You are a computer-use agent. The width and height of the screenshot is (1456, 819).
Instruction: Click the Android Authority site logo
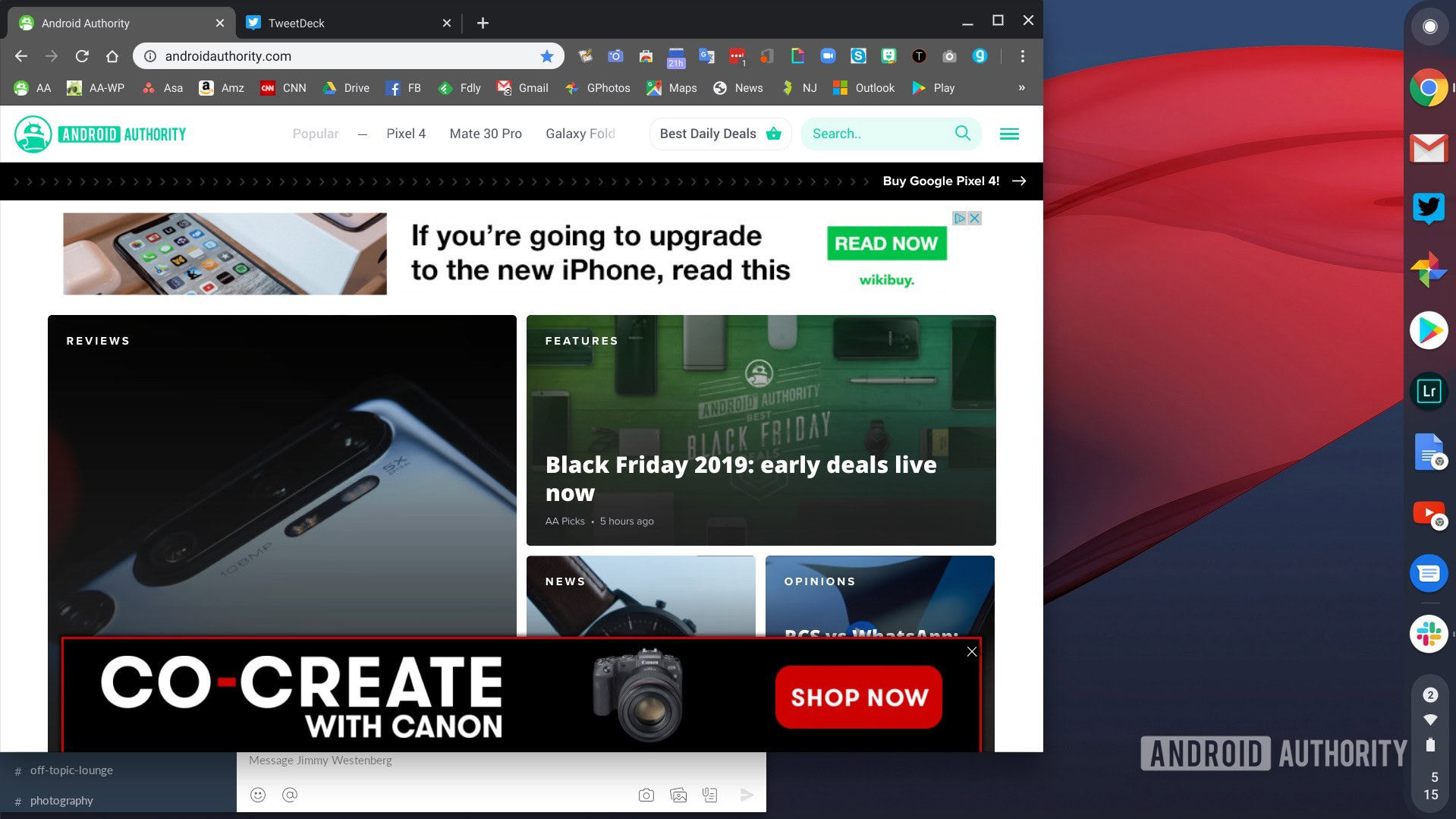(x=100, y=134)
